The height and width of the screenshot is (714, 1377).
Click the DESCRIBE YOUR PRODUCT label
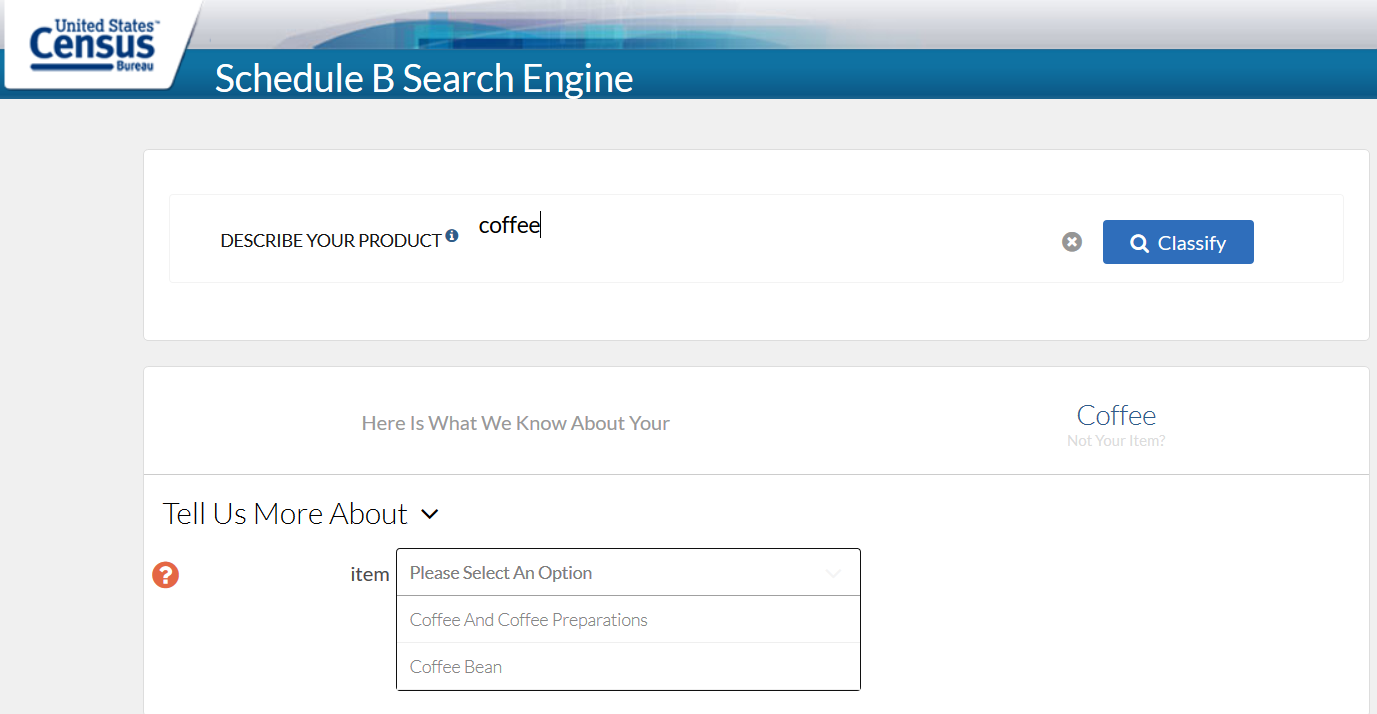click(x=331, y=241)
